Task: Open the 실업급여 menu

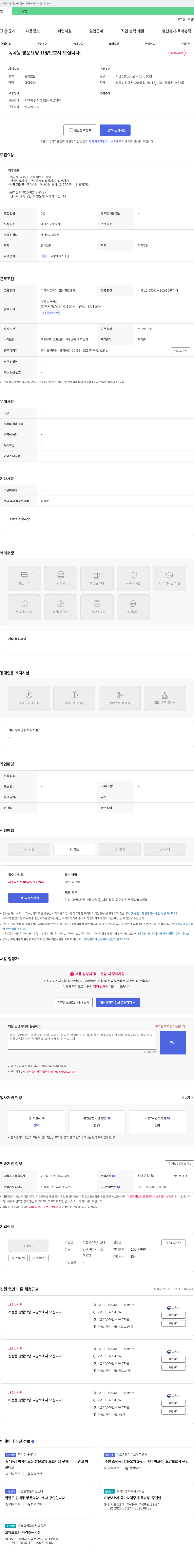Action: (96, 31)
